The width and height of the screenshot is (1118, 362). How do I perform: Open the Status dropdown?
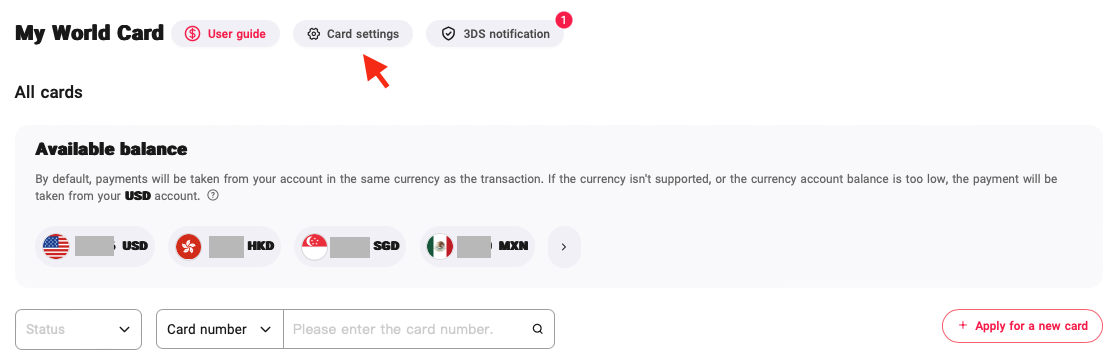tap(78, 329)
